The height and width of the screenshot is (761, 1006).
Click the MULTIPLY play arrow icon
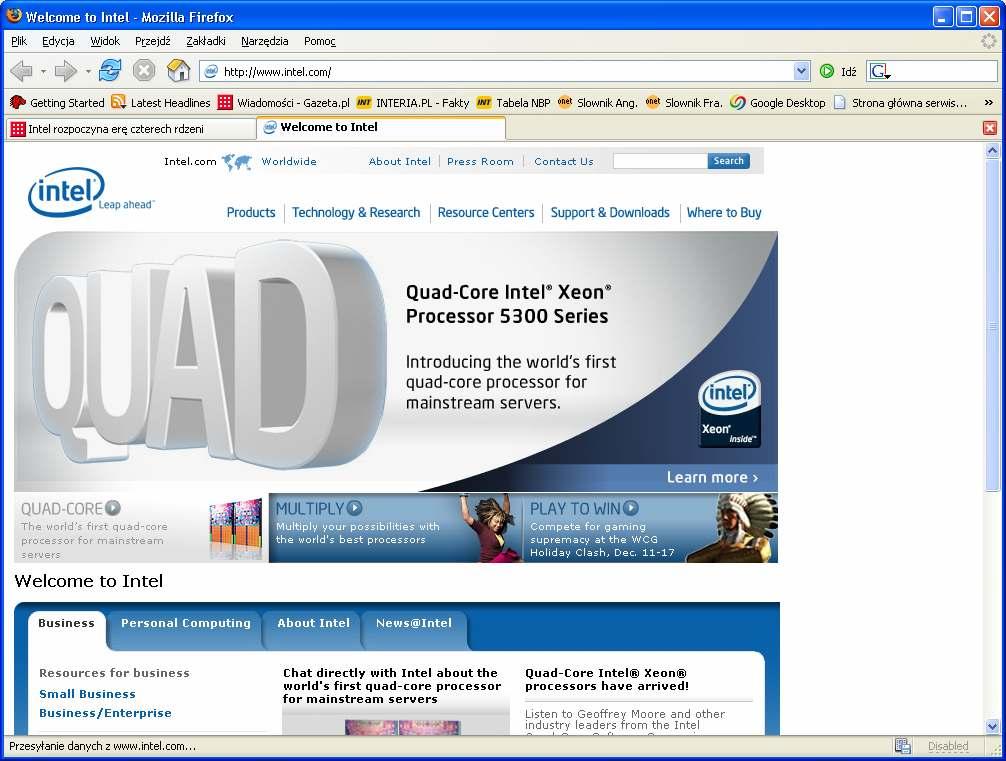355,508
